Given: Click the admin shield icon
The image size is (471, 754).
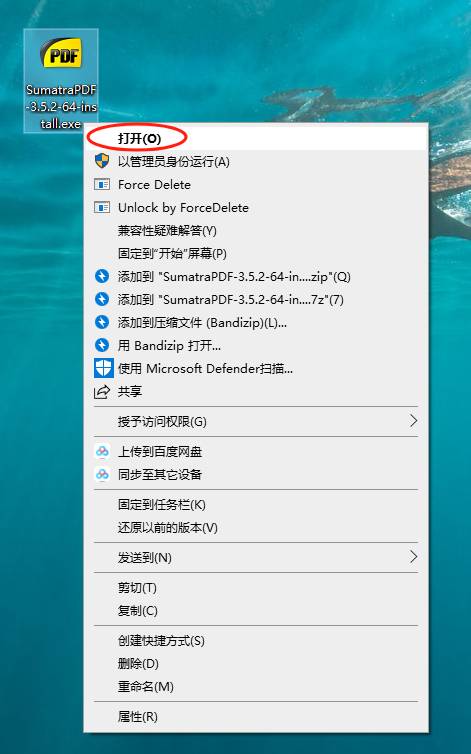Looking at the screenshot, I should (102, 161).
